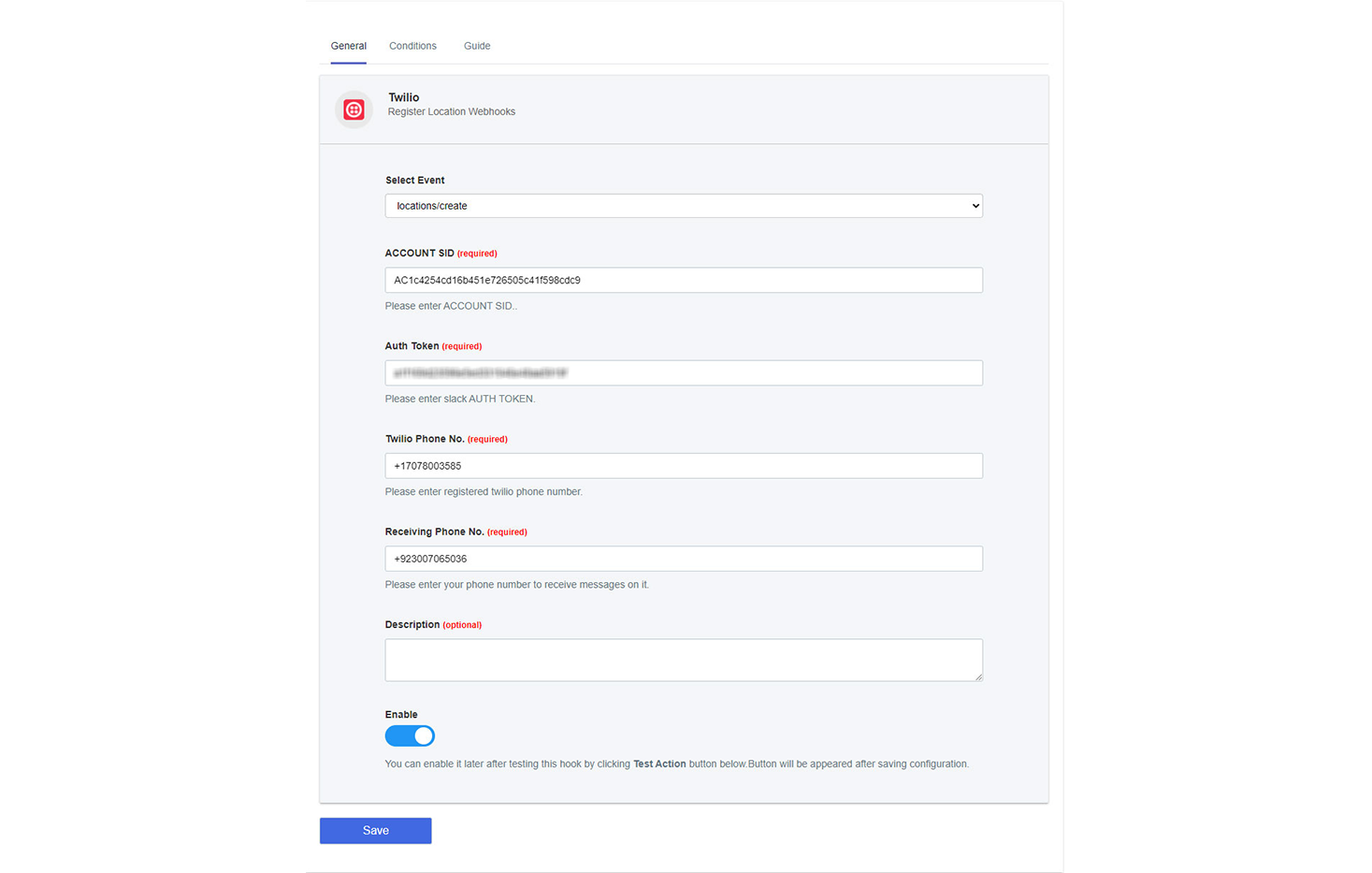Click into the Auth Token field
The height and width of the screenshot is (873, 1372).
[x=684, y=372]
